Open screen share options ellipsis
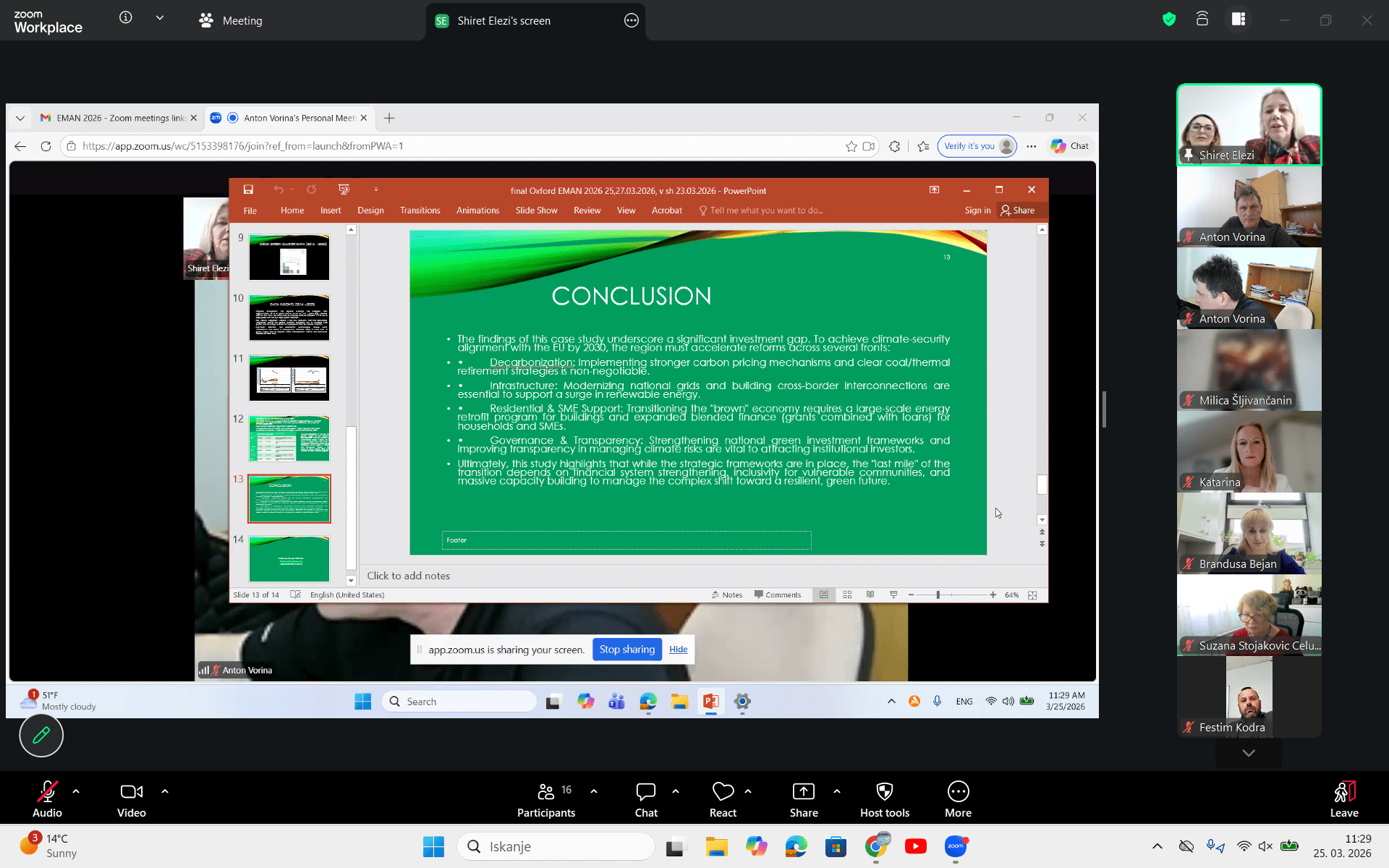Viewport: 1389px width, 868px height. point(631,20)
